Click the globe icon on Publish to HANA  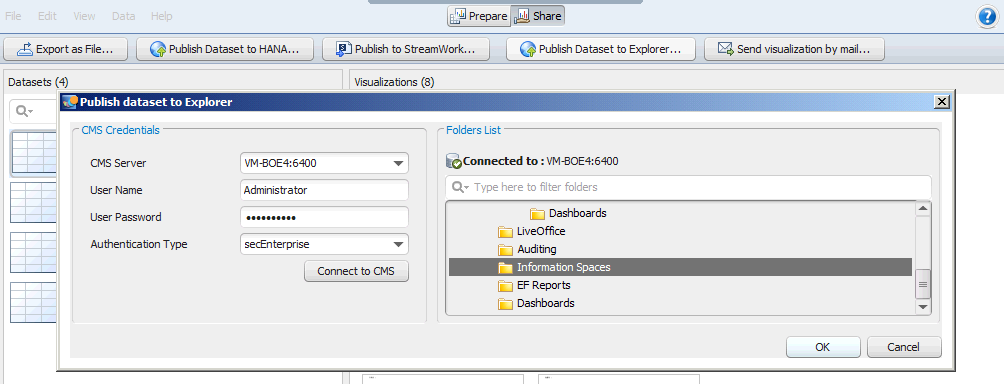tap(158, 49)
